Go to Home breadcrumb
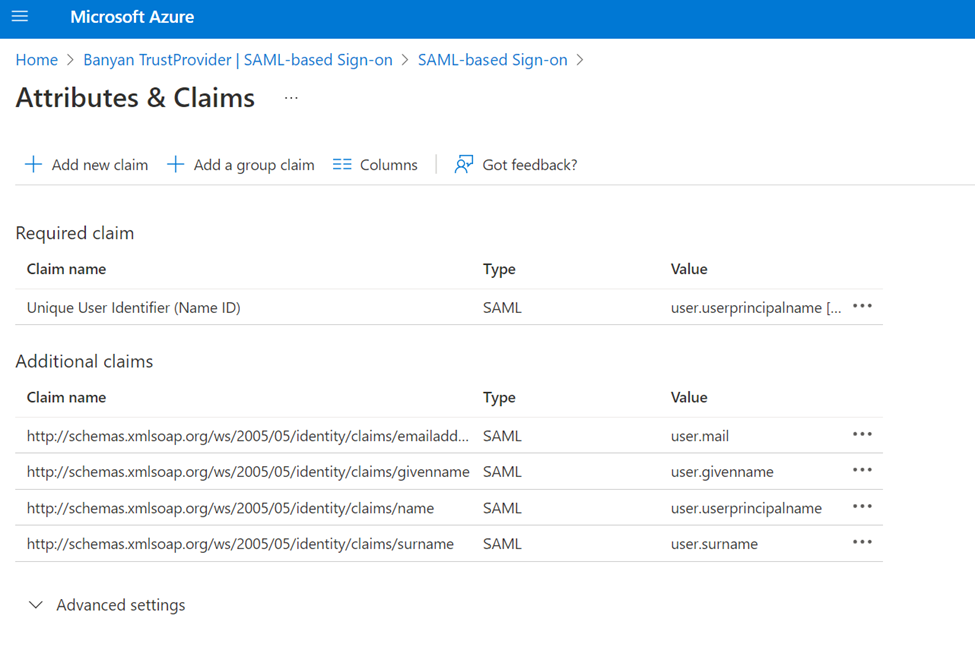This screenshot has height=650, width=975. coord(37,60)
